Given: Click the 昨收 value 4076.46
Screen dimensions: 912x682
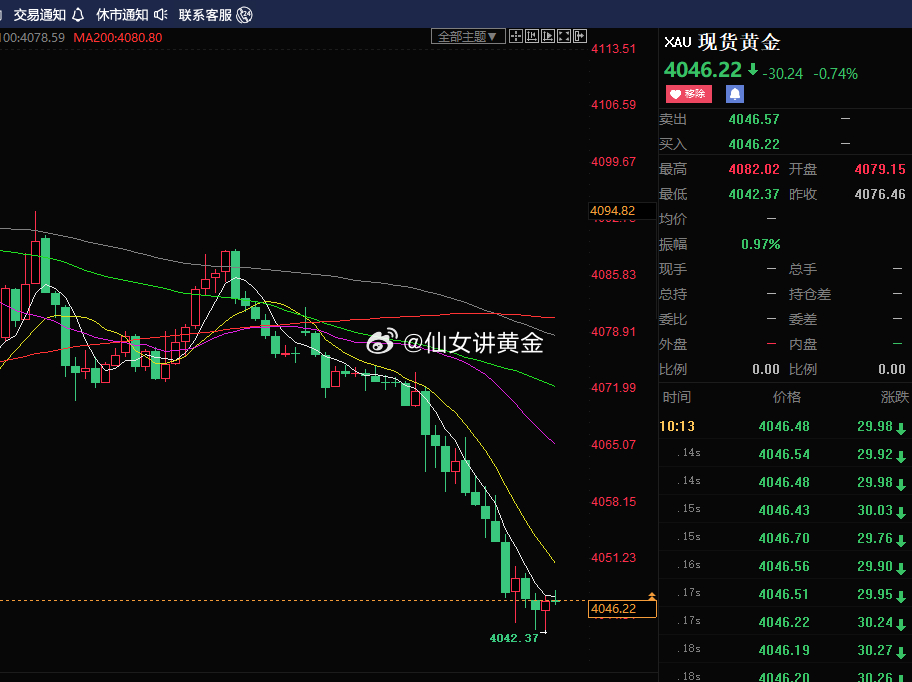Looking at the screenshot, I should click(880, 194).
